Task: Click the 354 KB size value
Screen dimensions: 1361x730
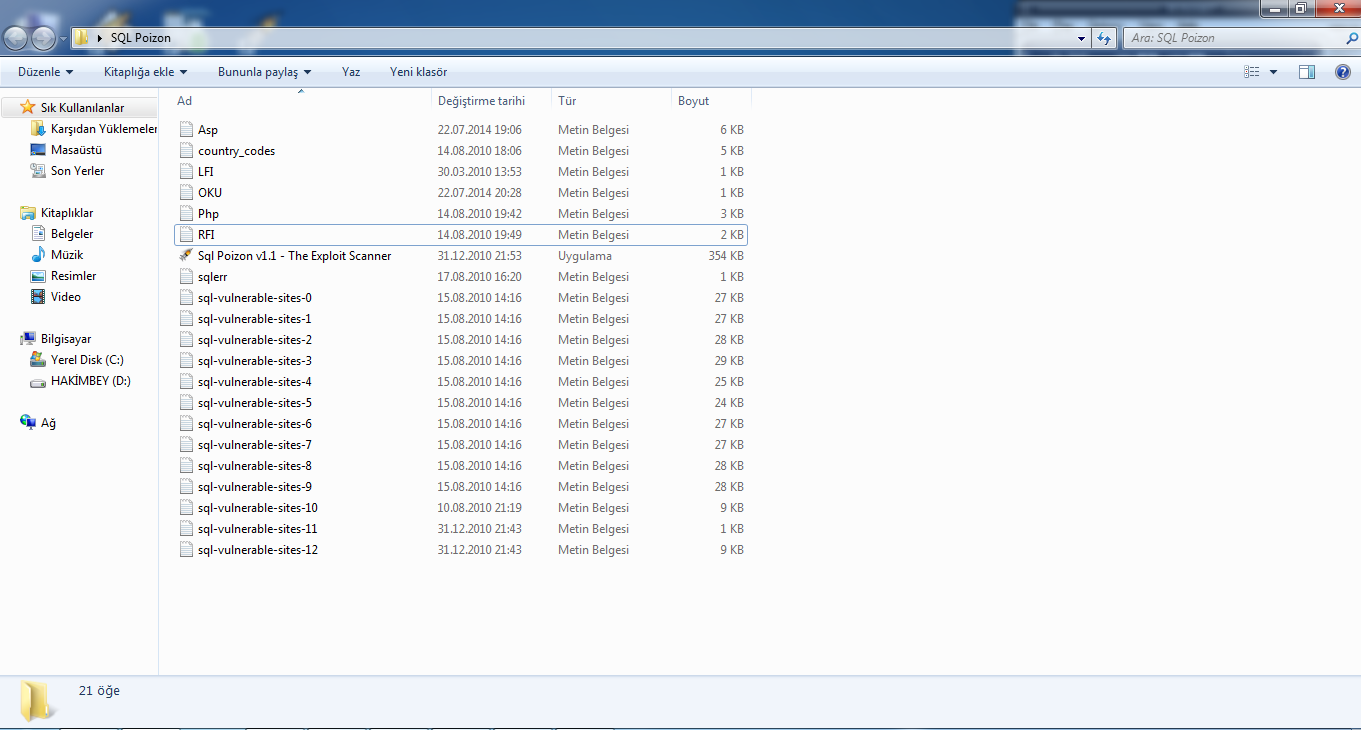Action: [x=725, y=256]
